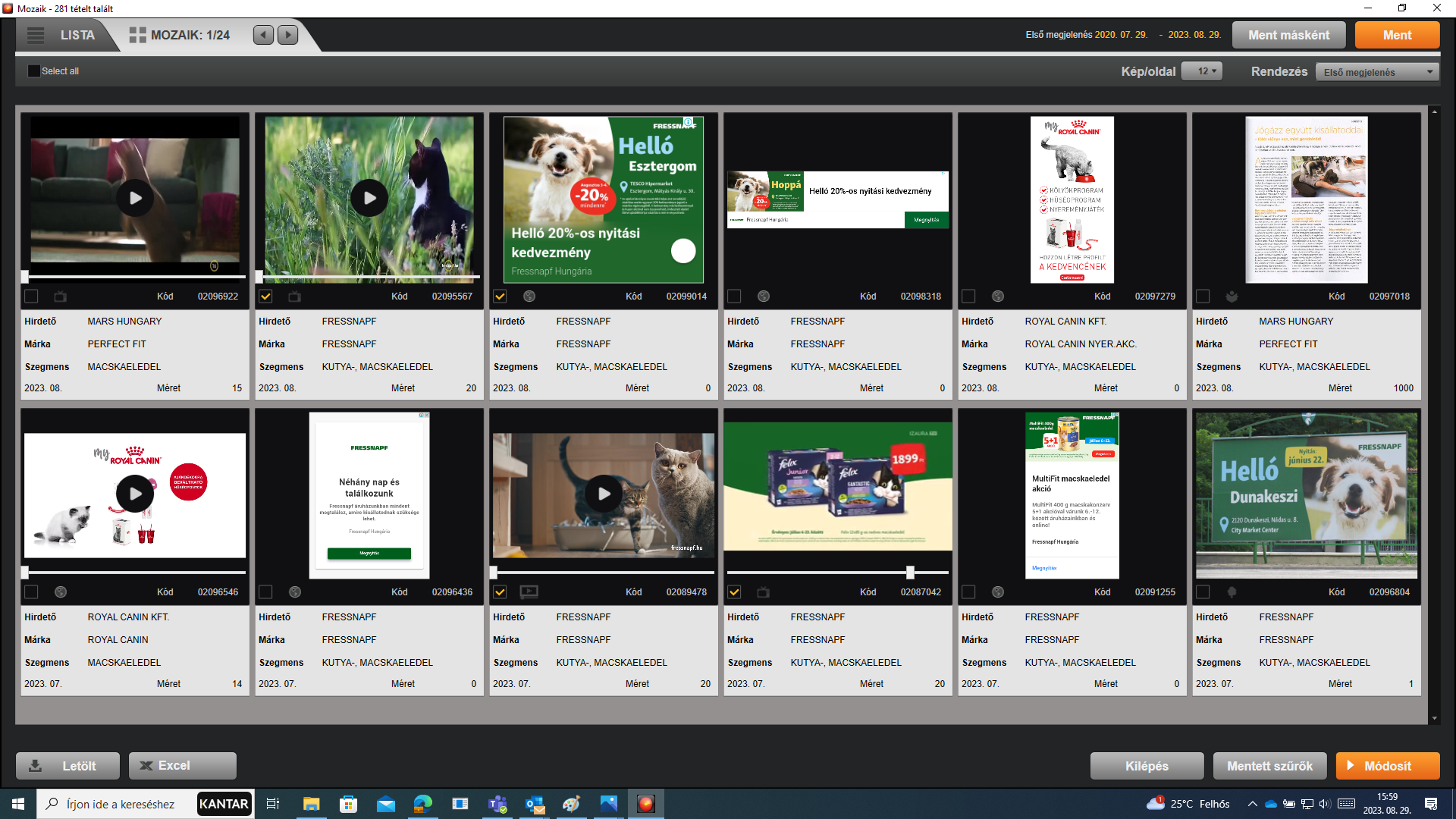Image resolution: width=1456 pixels, height=819 pixels.
Task: Export results with the Excel button
Action: point(182,766)
